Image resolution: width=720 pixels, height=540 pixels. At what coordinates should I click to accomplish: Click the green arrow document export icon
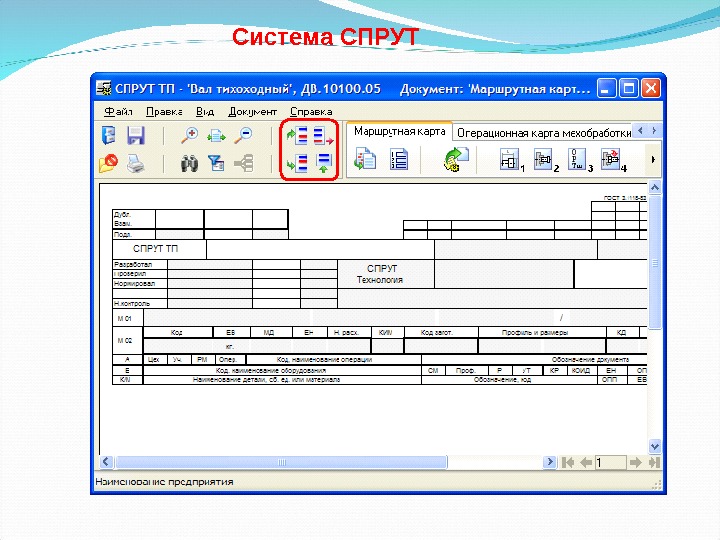[456, 159]
